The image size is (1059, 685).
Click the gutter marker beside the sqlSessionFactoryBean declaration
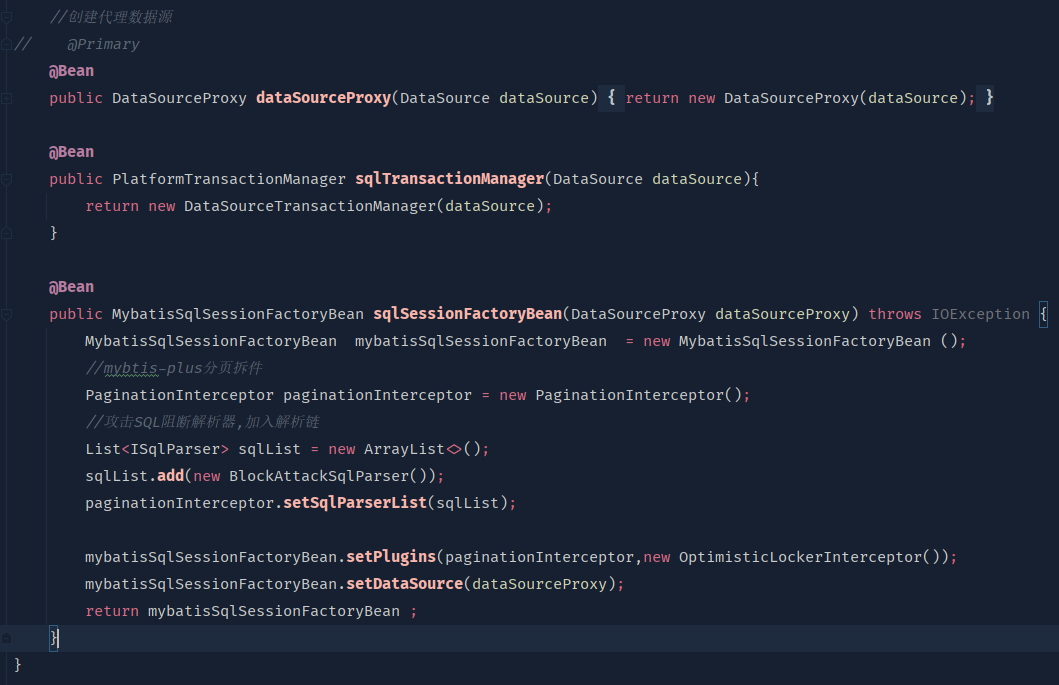coord(6,313)
